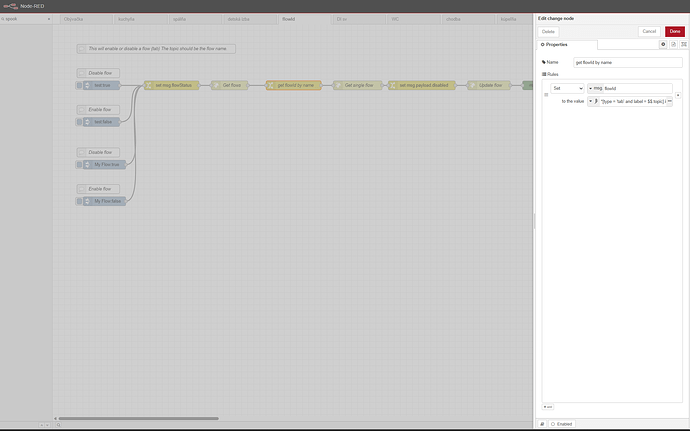Click the Done button in the edit panel
Viewport: 690px width, 431px height.
pyautogui.click(x=675, y=31)
